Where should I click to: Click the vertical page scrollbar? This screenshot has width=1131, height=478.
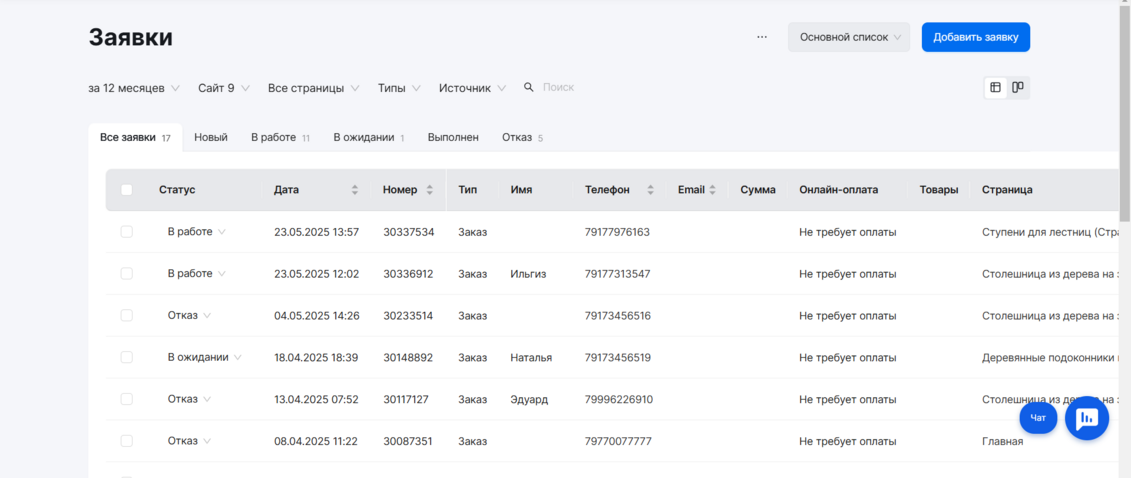tap(1125, 112)
